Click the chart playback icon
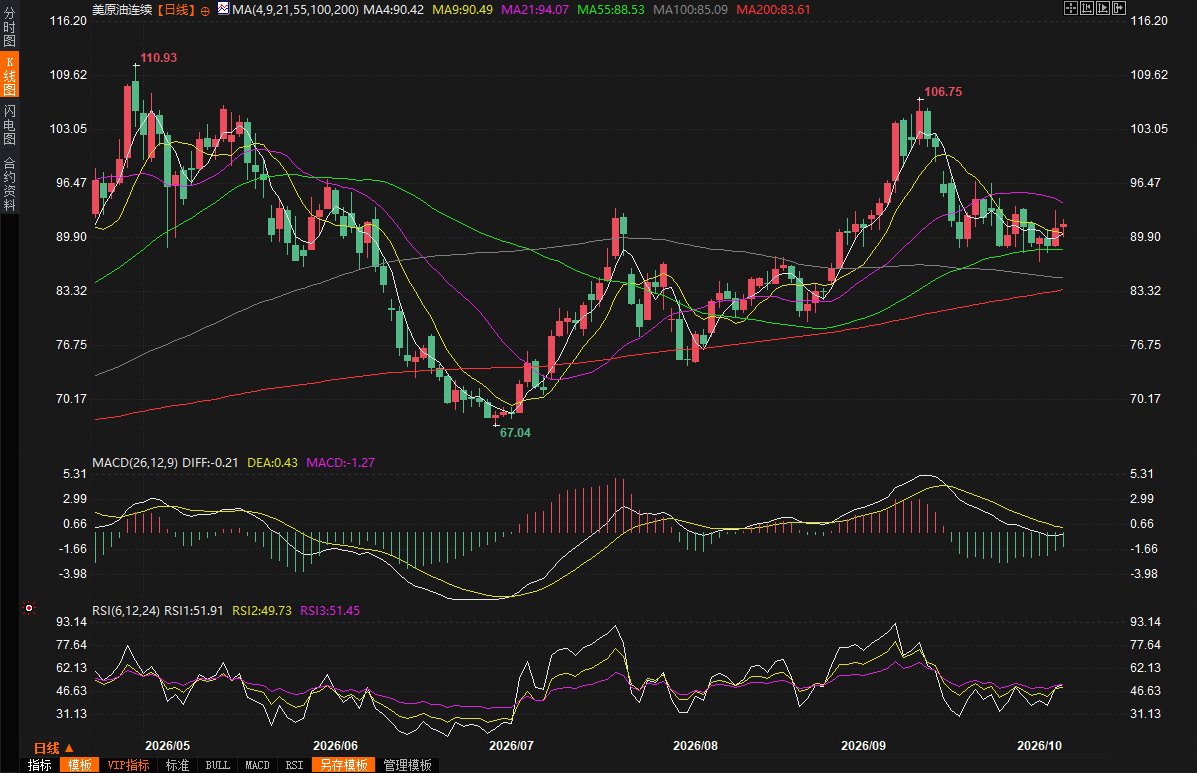The height and width of the screenshot is (773, 1197). [x=1103, y=8]
